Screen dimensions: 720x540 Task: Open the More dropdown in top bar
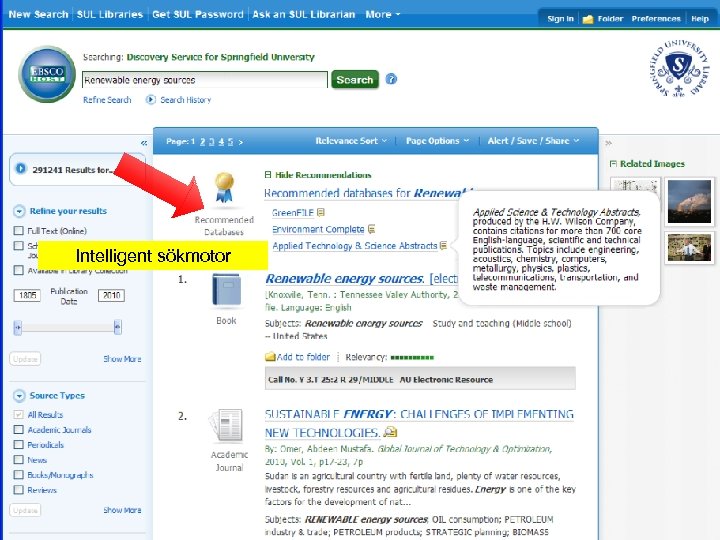click(382, 14)
